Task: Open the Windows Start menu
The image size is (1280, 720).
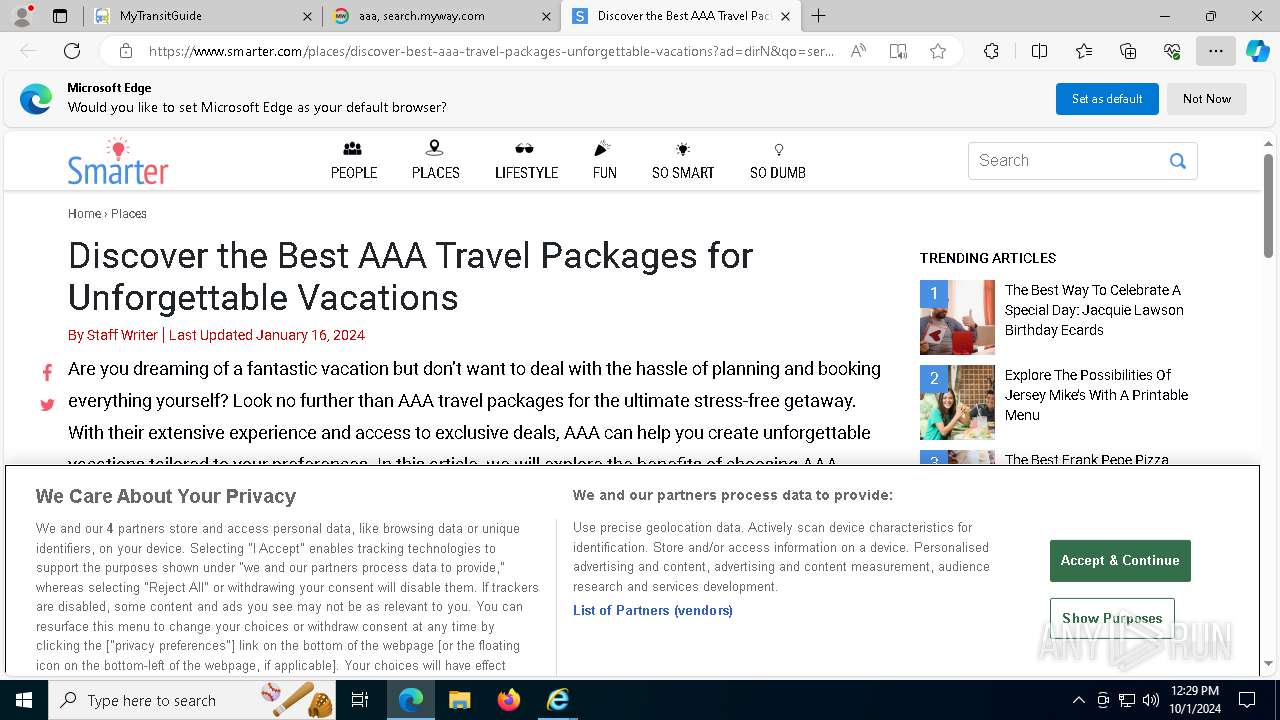Action: [x=24, y=700]
